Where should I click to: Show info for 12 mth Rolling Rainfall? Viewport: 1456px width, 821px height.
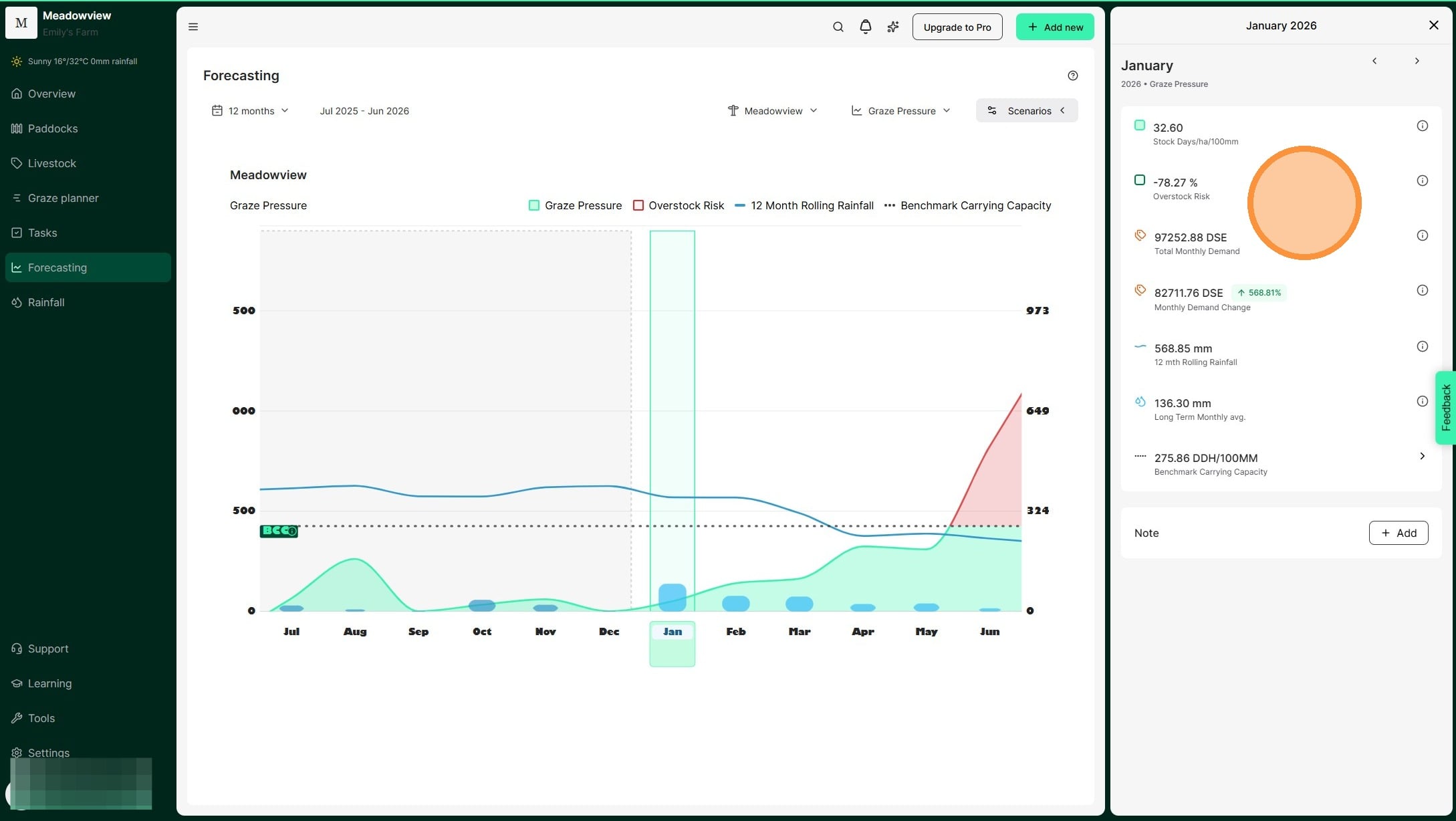click(1422, 346)
